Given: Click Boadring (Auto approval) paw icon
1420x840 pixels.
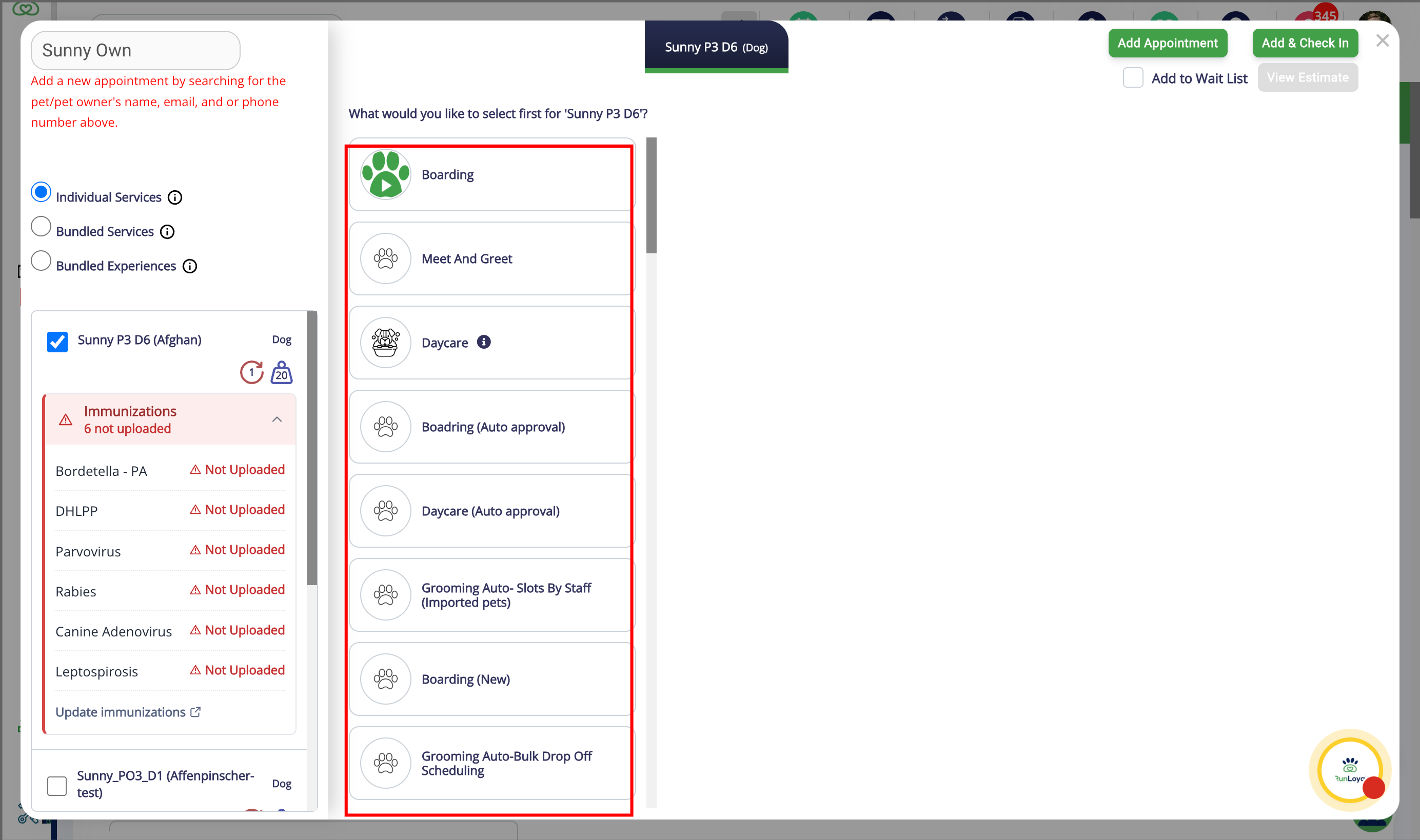Looking at the screenshot, I should (x=386, y=427).
